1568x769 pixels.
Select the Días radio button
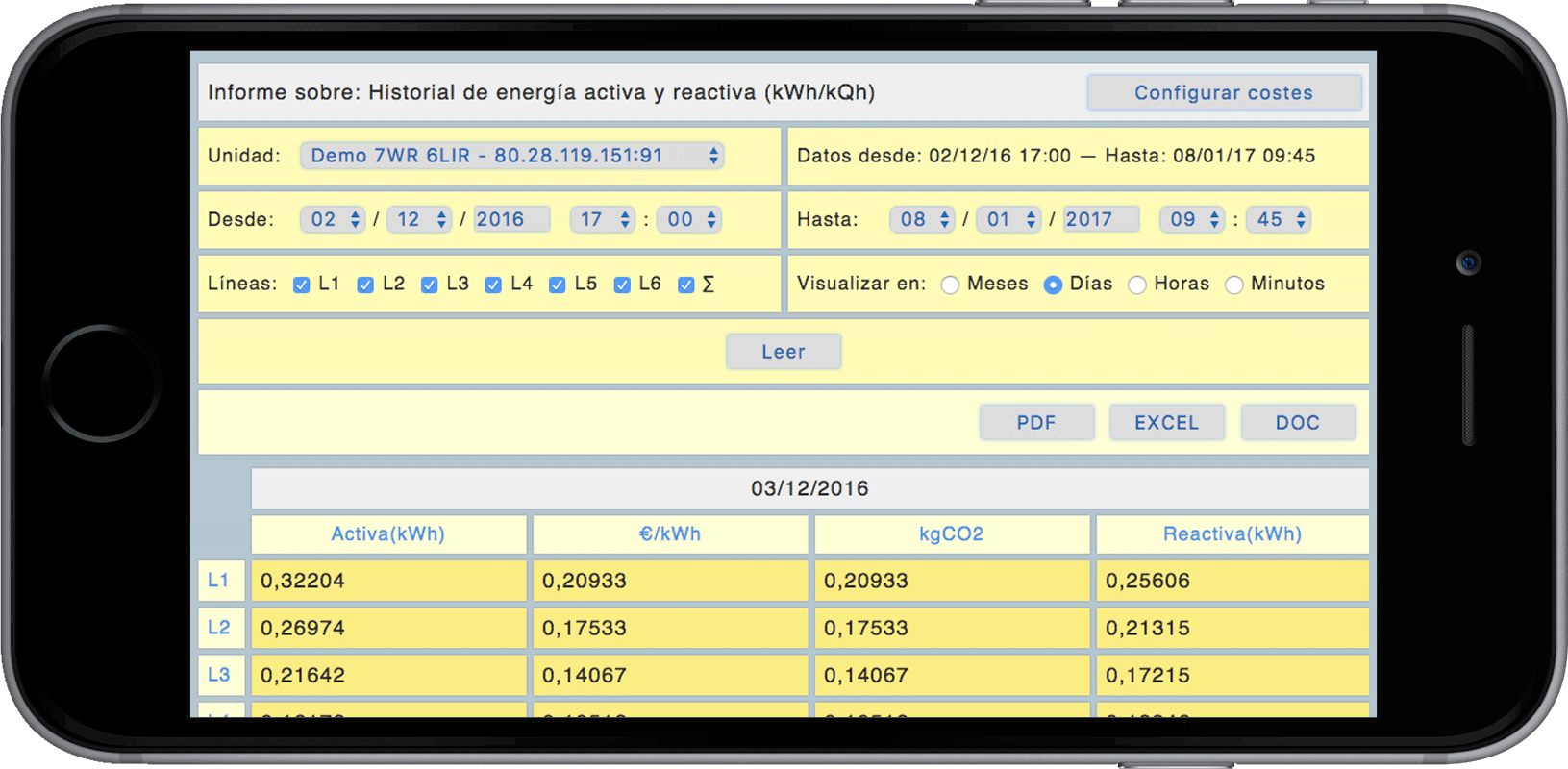tap(1053, 285)
